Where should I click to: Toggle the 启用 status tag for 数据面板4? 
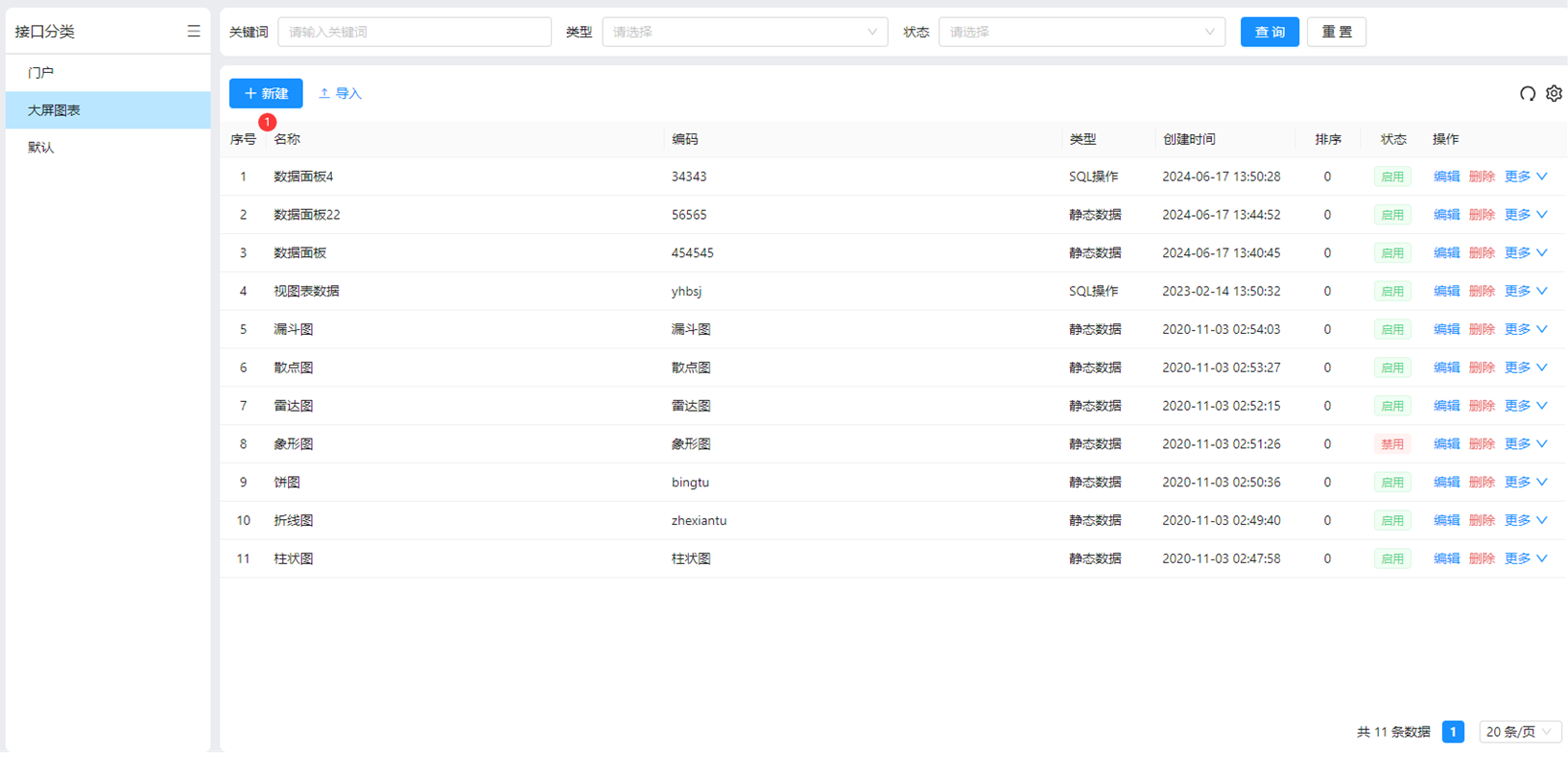[x=1391, y=177]
